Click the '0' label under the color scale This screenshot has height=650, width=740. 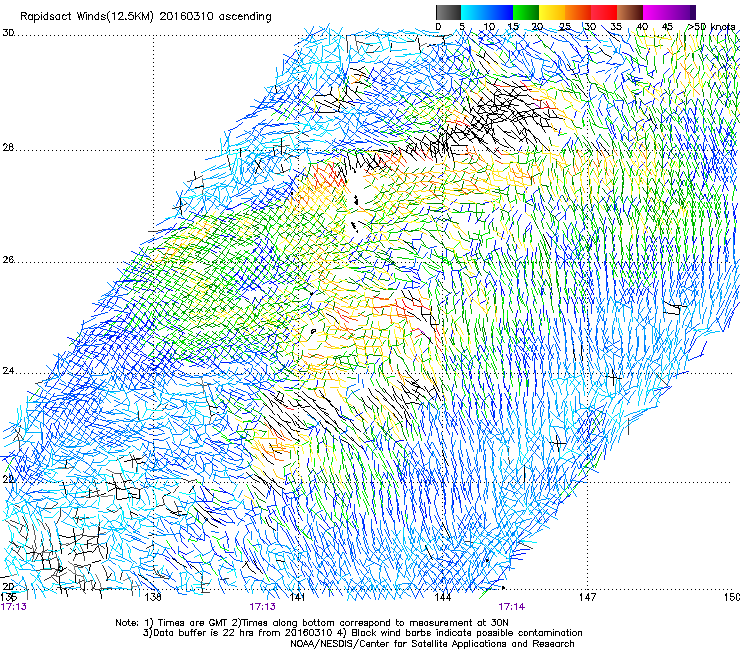pos(438,27)
